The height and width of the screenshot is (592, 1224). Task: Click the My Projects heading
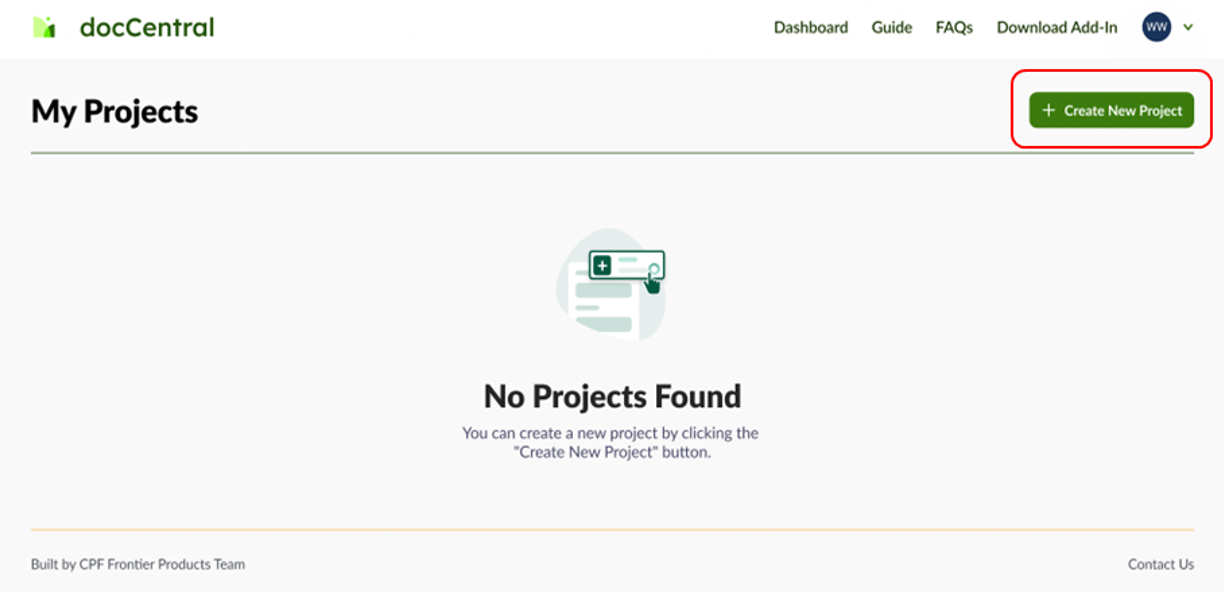click(x=114, y=111)
